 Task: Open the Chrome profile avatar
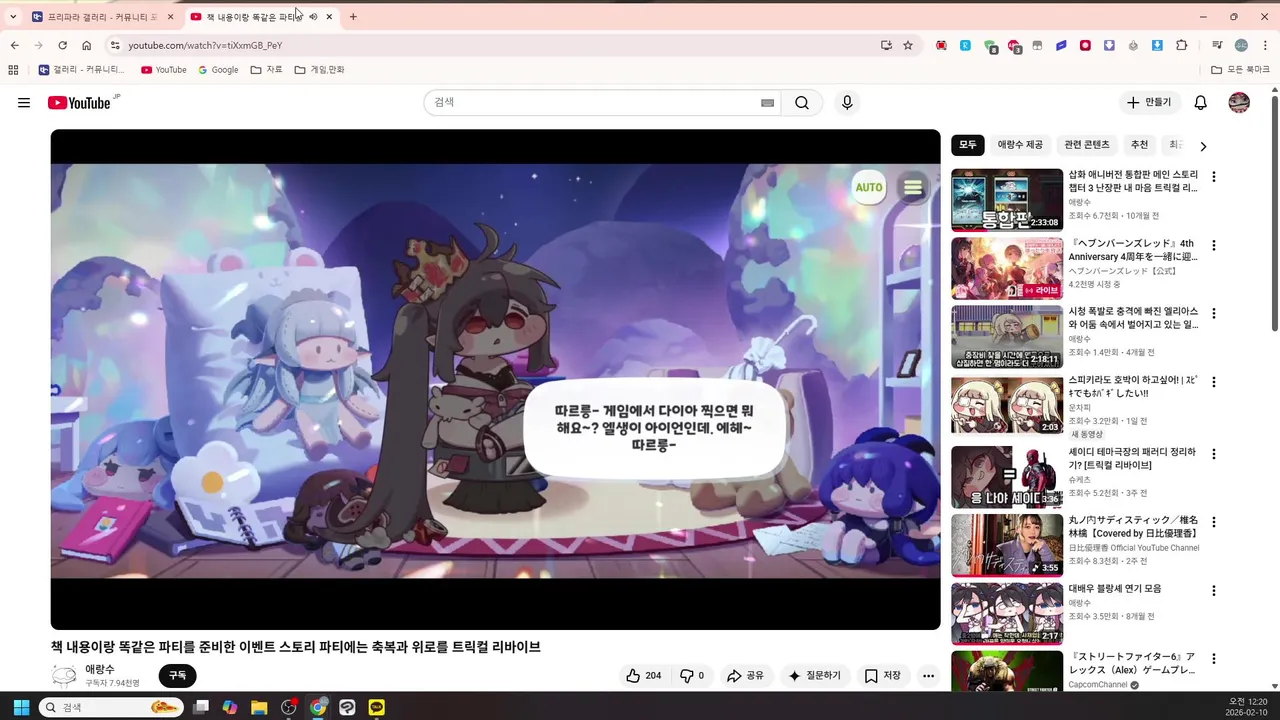(1241, 45)
